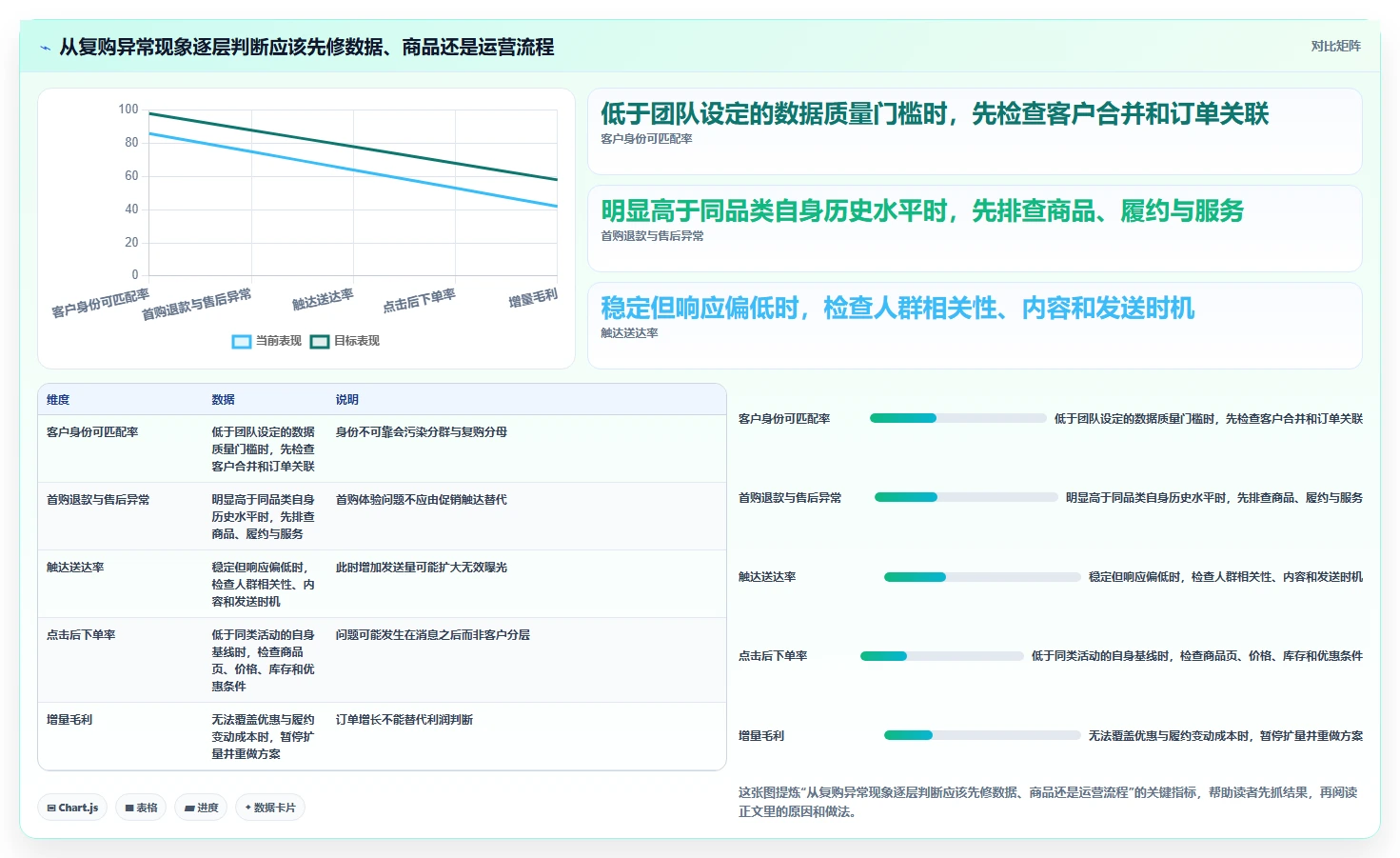Click the y-axis value 100

(x=128, y=110)
